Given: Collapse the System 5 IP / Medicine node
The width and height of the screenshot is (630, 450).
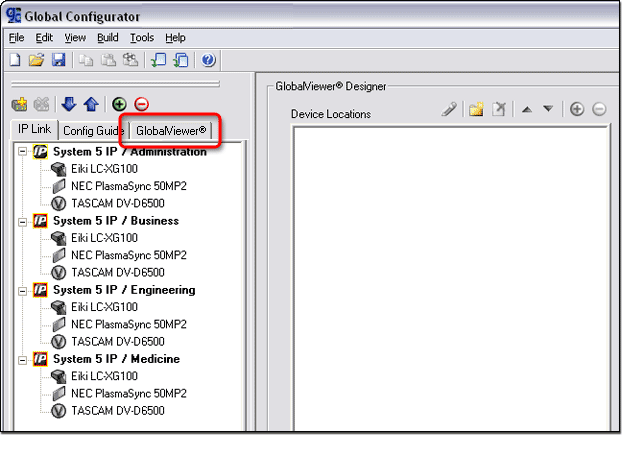Looking at the screenshot, I should pos(23,359).
